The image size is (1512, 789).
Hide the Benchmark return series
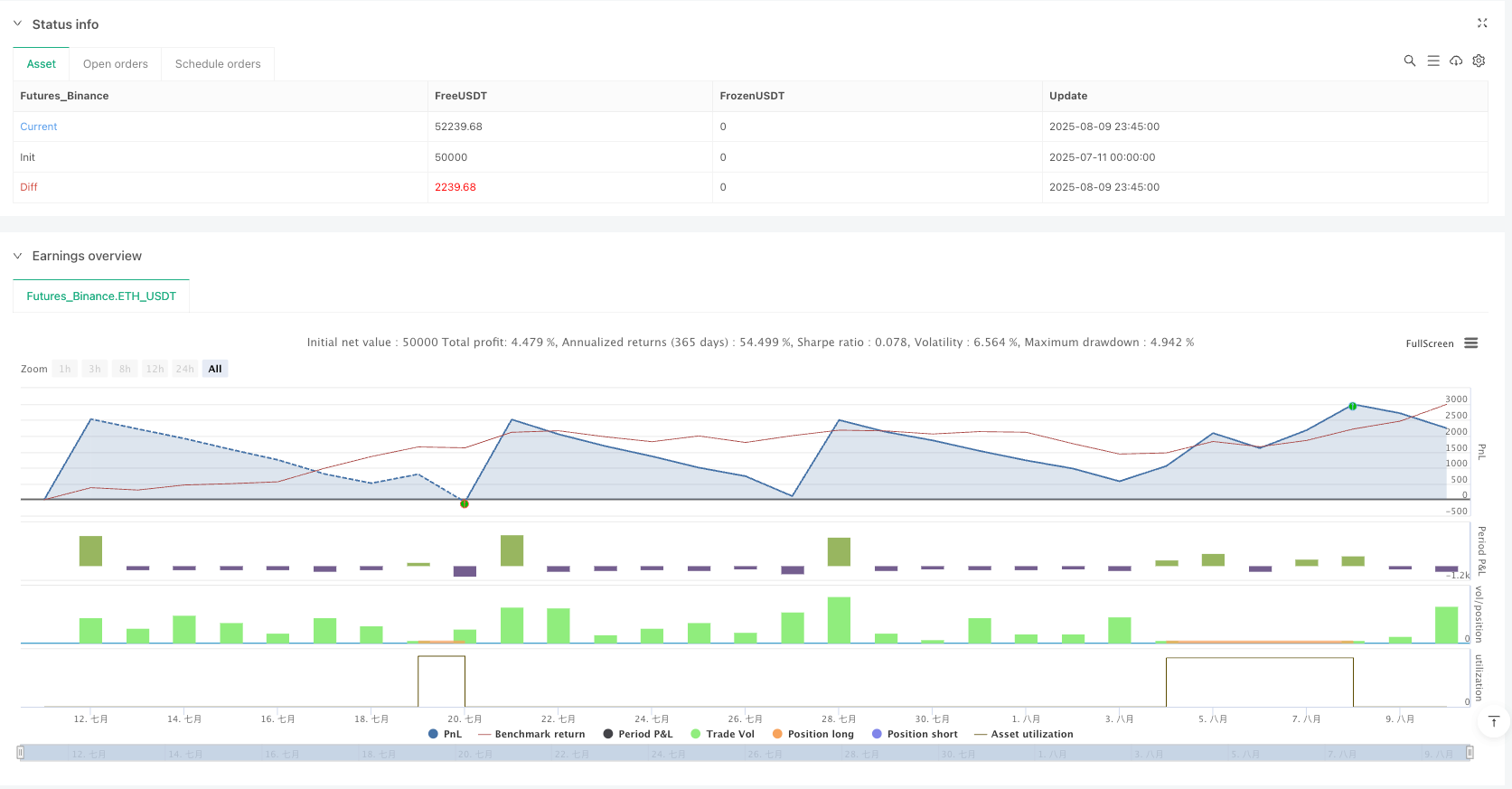(x=531, y=734)
